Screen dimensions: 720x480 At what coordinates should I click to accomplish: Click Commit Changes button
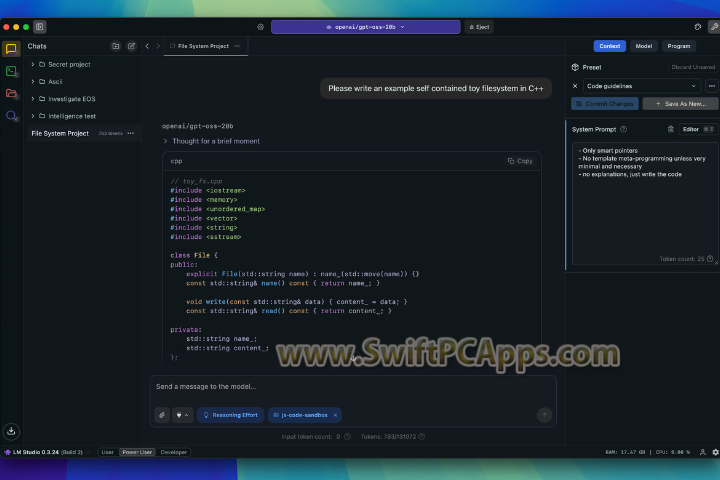[605, 104]
